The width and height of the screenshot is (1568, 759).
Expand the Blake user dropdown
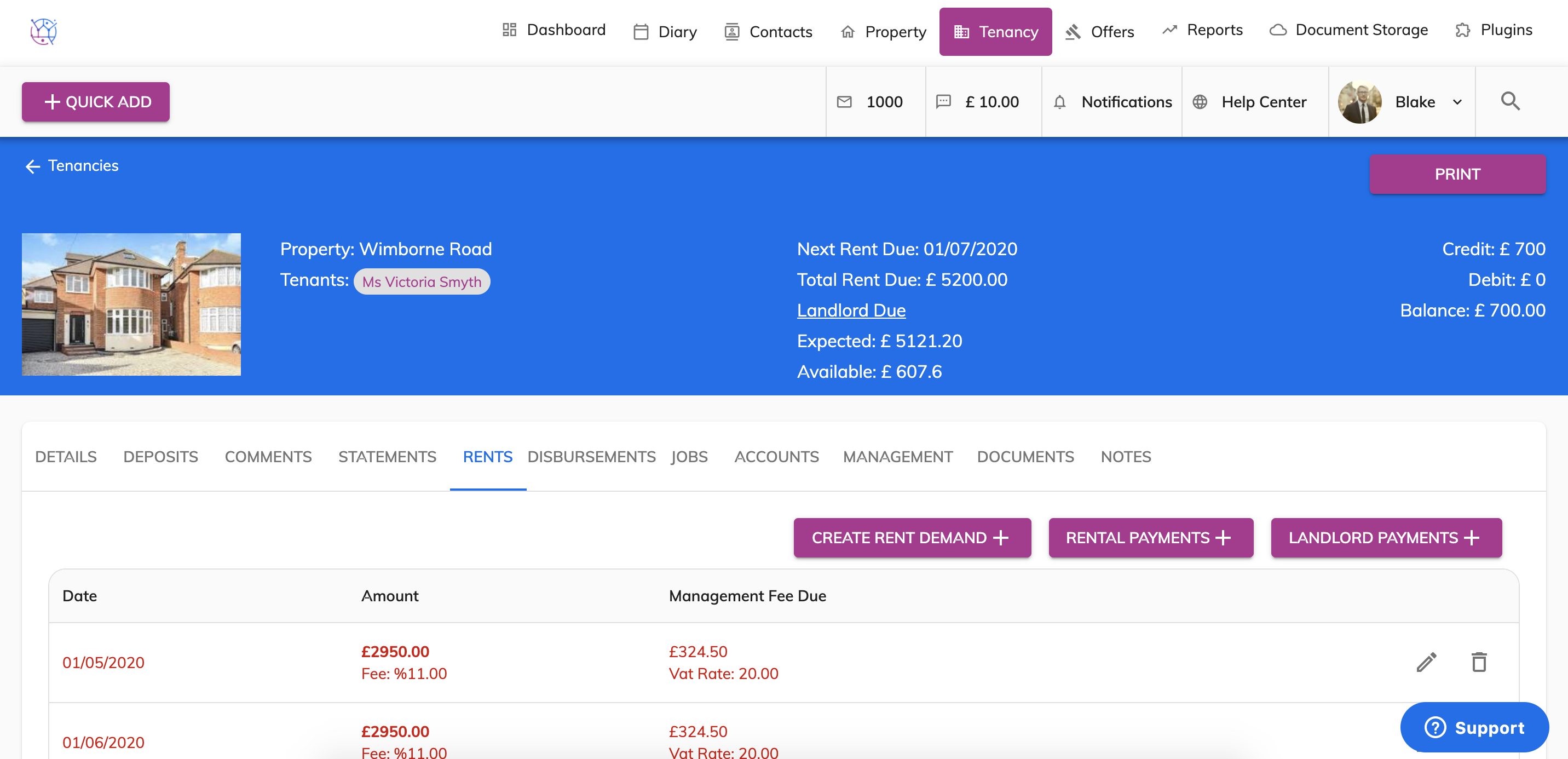(x=1457, y=102)
